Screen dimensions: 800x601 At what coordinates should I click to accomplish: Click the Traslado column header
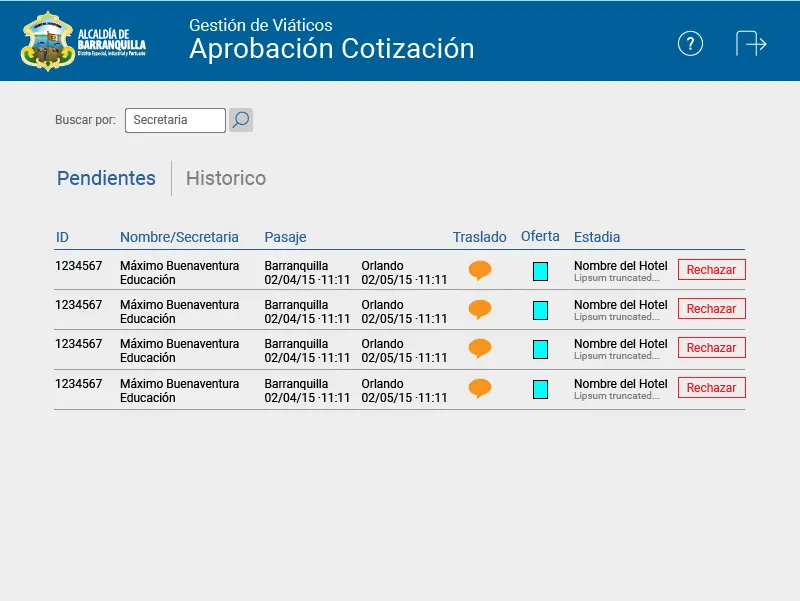click(480, 237)
